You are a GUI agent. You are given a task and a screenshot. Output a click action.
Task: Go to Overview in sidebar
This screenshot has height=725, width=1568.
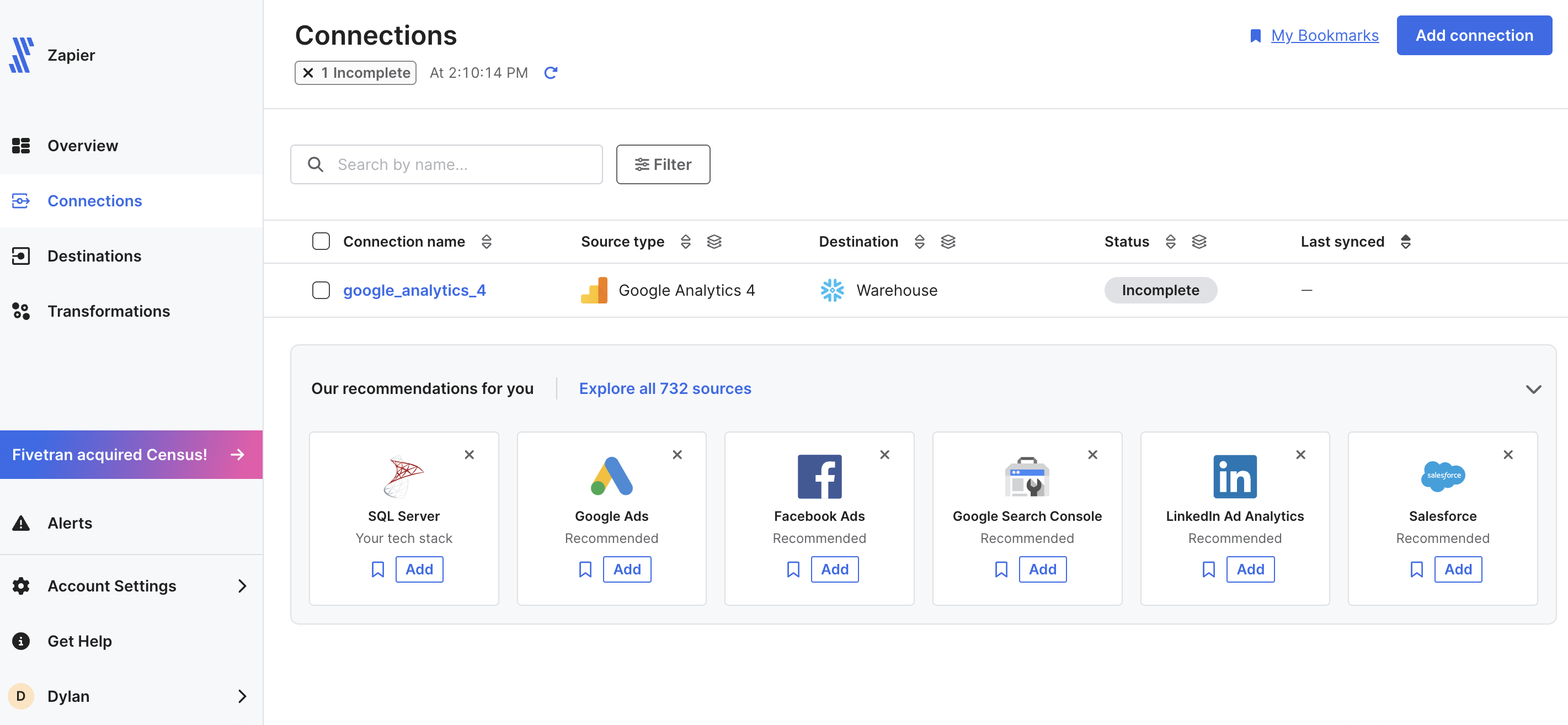click(x=131, y=146)
